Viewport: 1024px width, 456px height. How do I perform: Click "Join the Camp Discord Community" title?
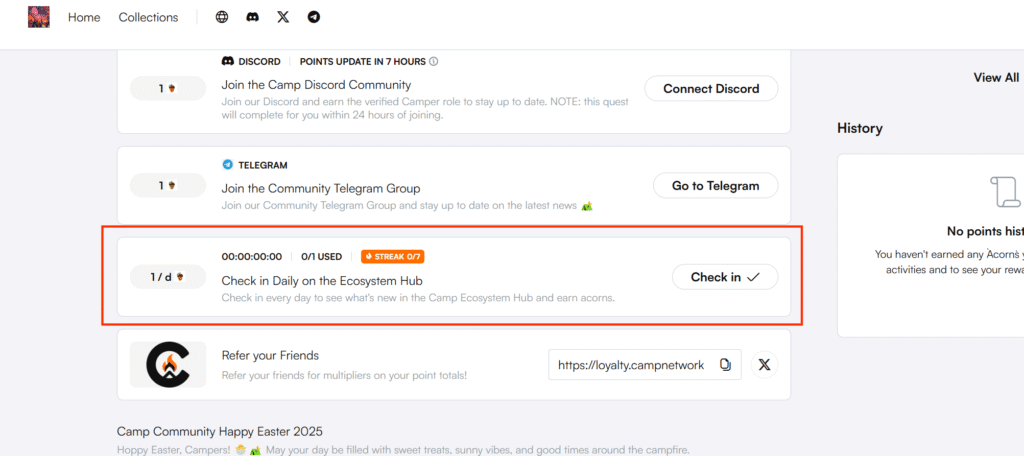(316, 85)
